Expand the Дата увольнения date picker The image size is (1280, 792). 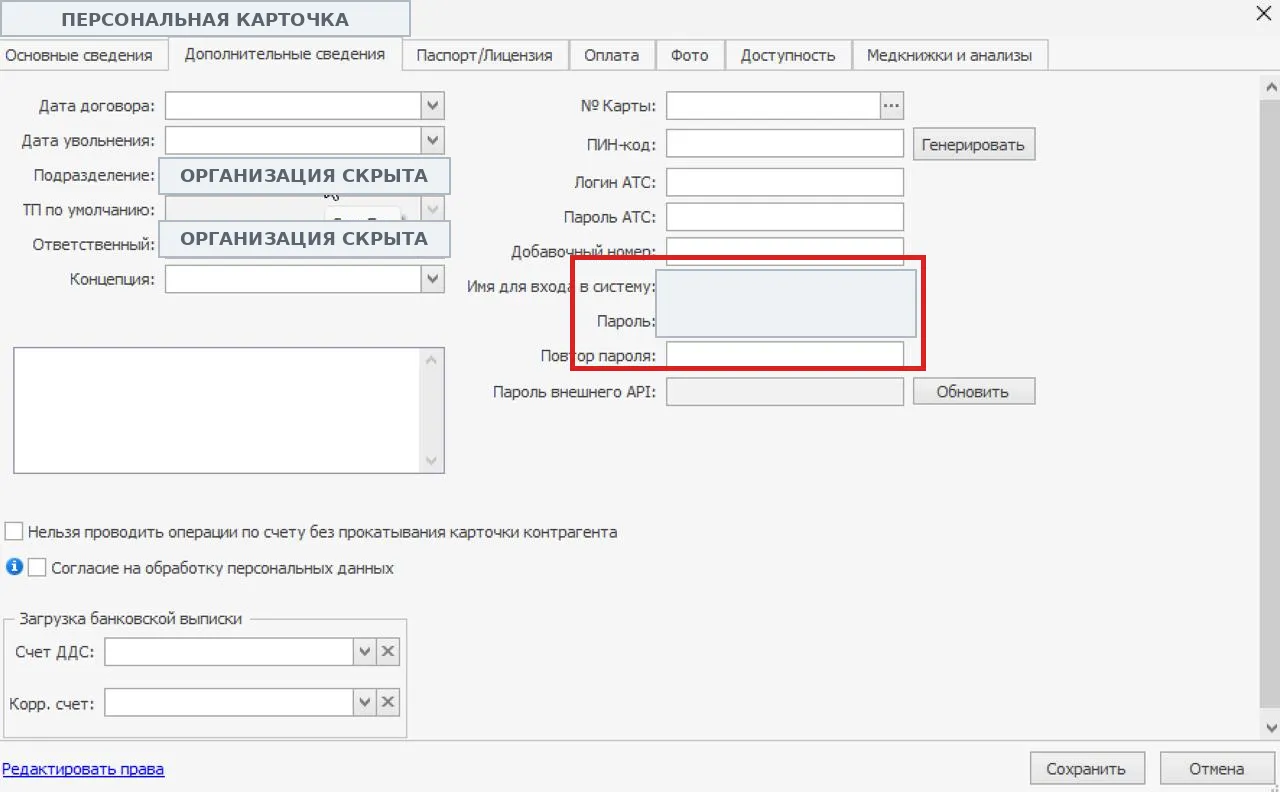433,140
